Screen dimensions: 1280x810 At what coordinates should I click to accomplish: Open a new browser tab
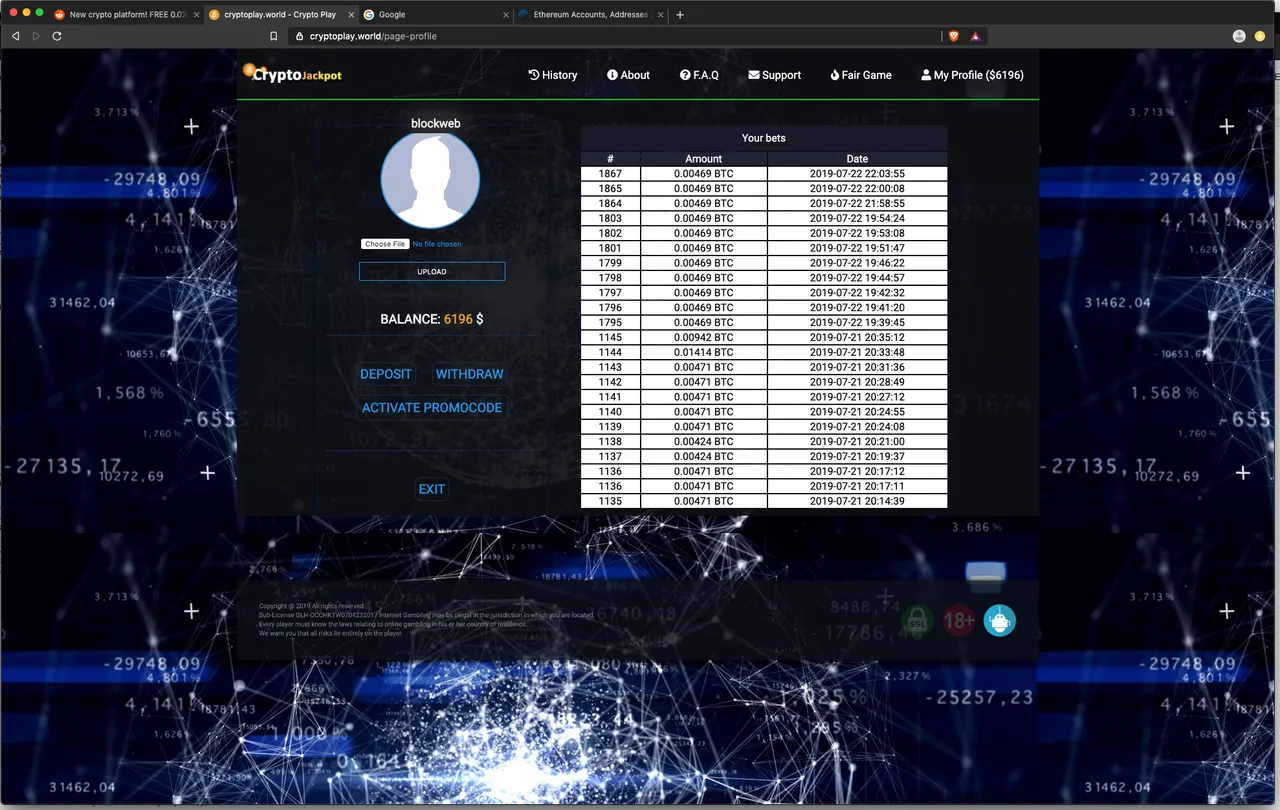pyautogui.click(x=680, y=15)
